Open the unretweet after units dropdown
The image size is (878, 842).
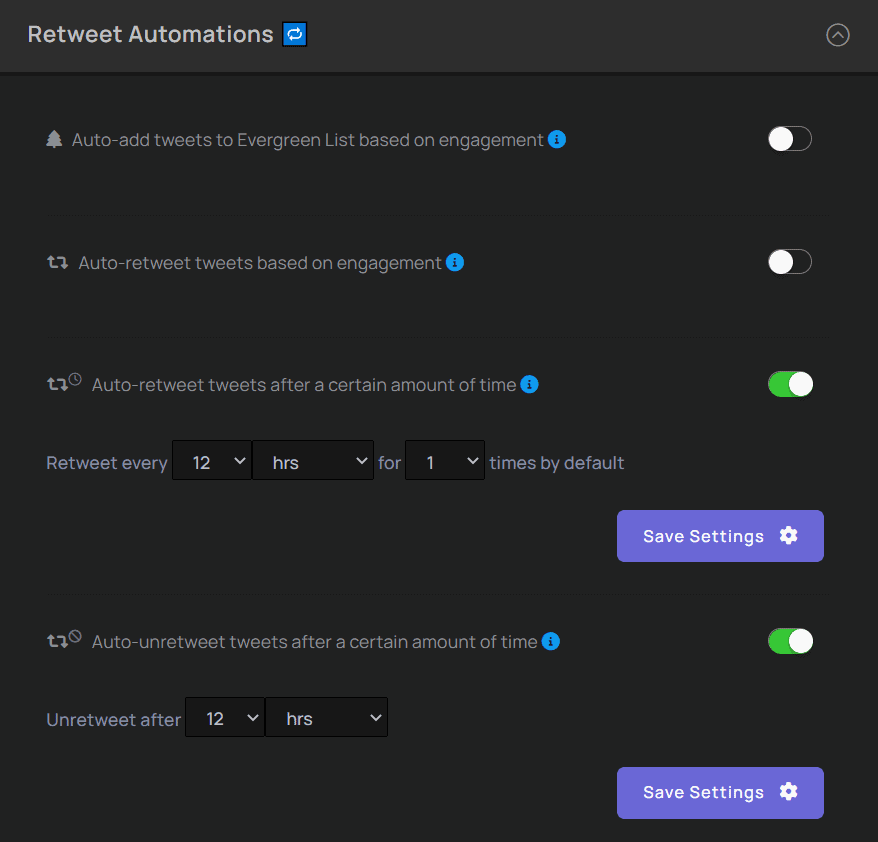[x=326, y=717]
